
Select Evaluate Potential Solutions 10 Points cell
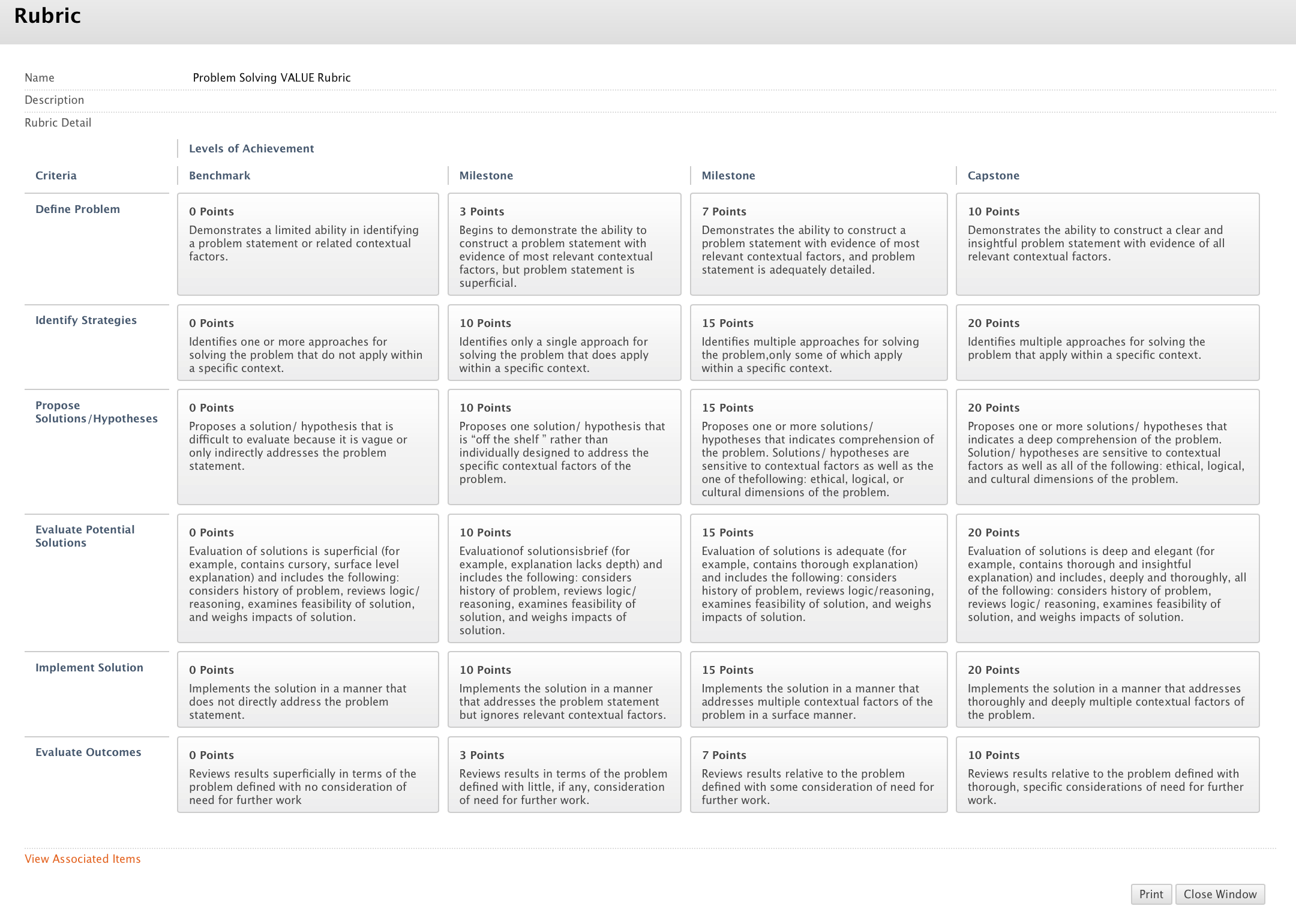click(x=564, y=578)
